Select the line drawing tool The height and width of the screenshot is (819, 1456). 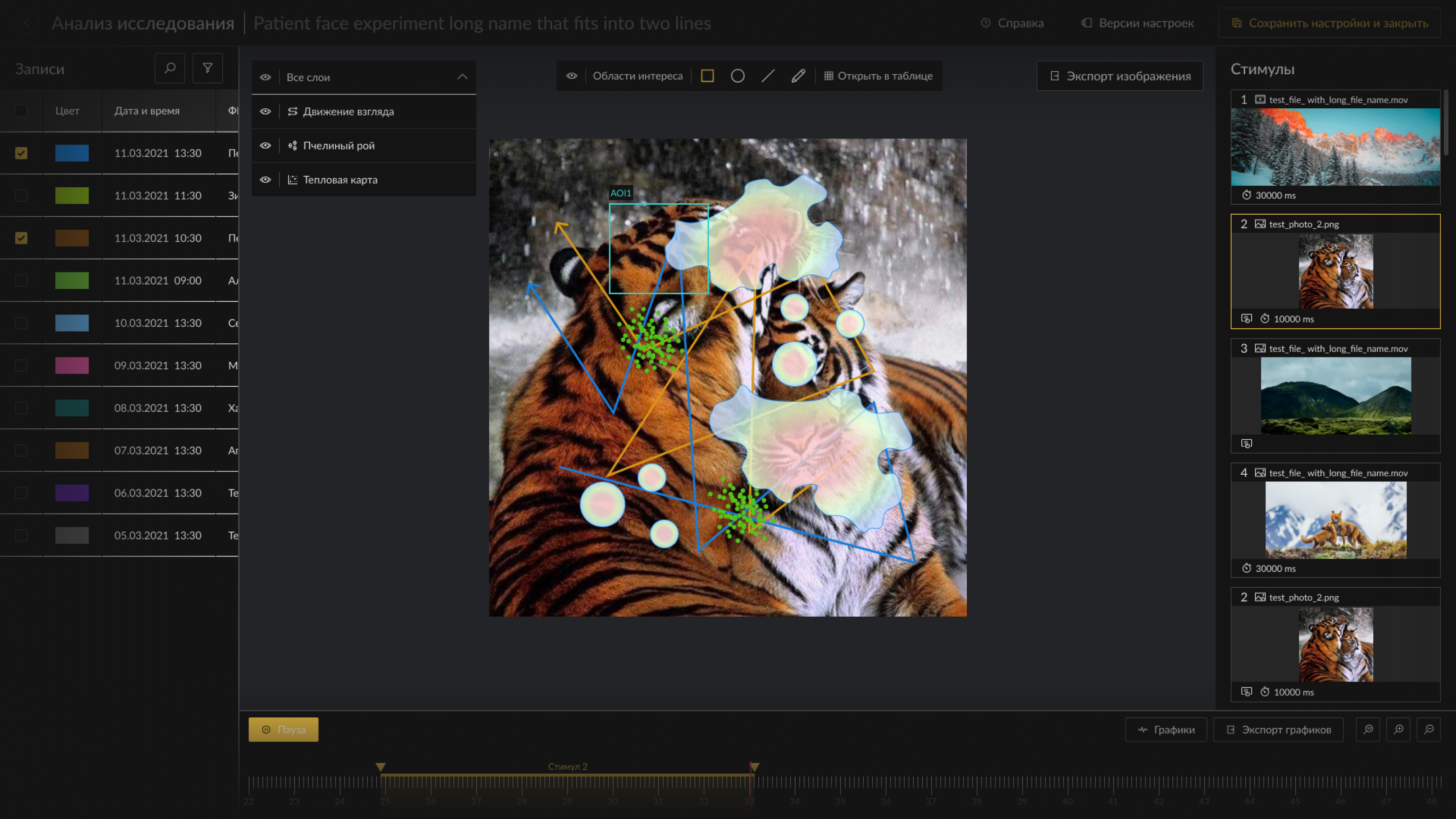[x=768, y=76]
